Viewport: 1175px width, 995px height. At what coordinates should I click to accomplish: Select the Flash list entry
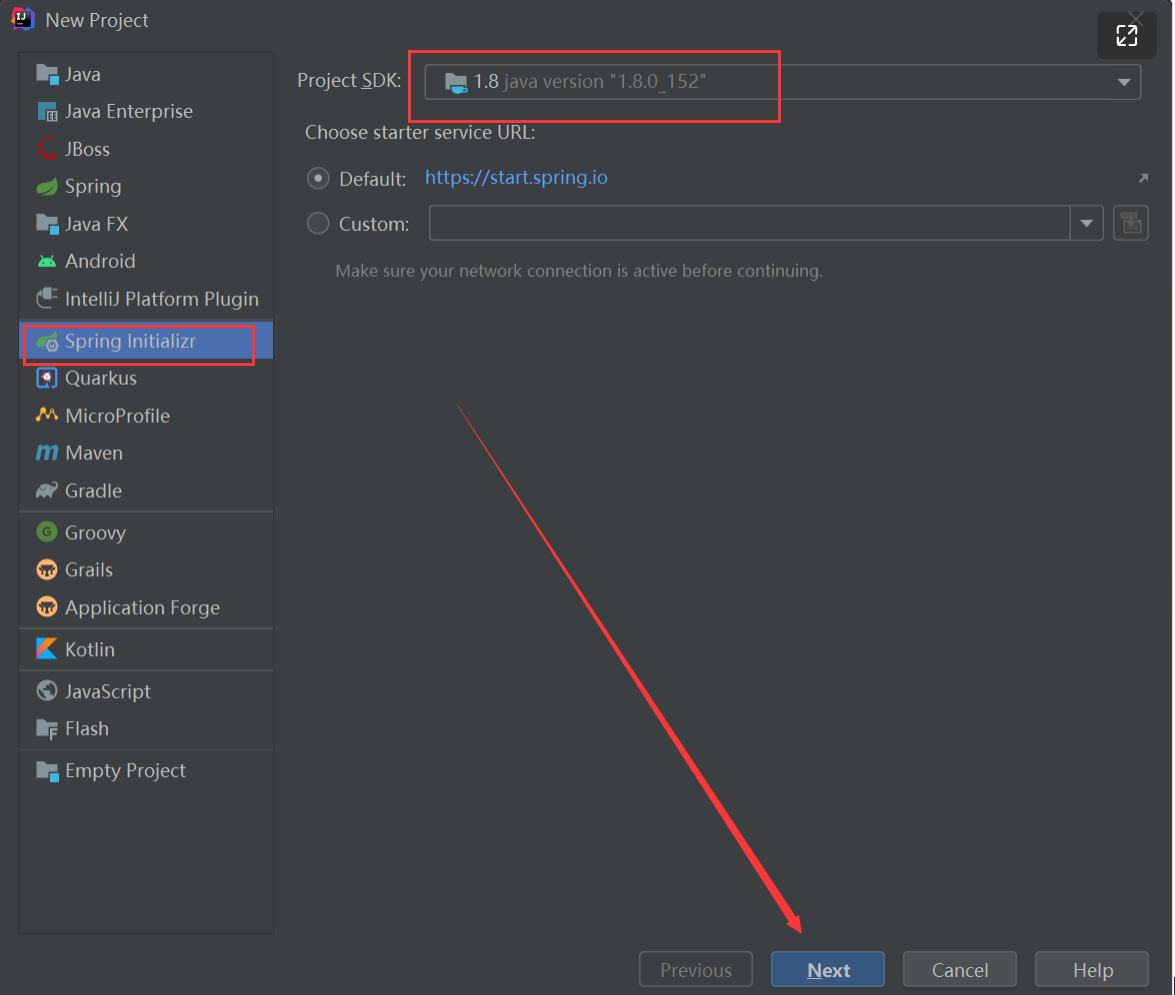tap(146, 728)
